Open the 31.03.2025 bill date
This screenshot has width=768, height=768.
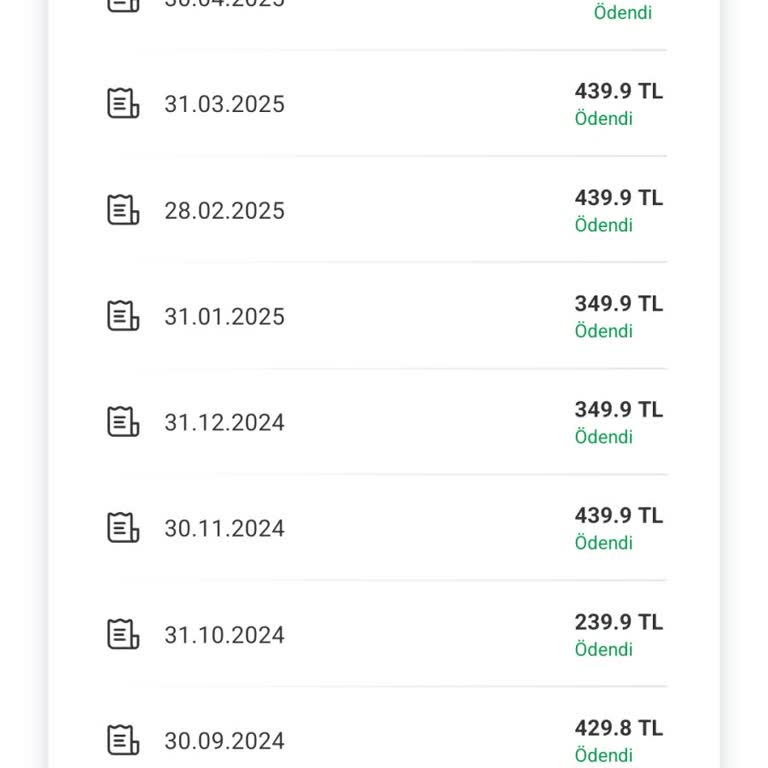tap(224, 104)
